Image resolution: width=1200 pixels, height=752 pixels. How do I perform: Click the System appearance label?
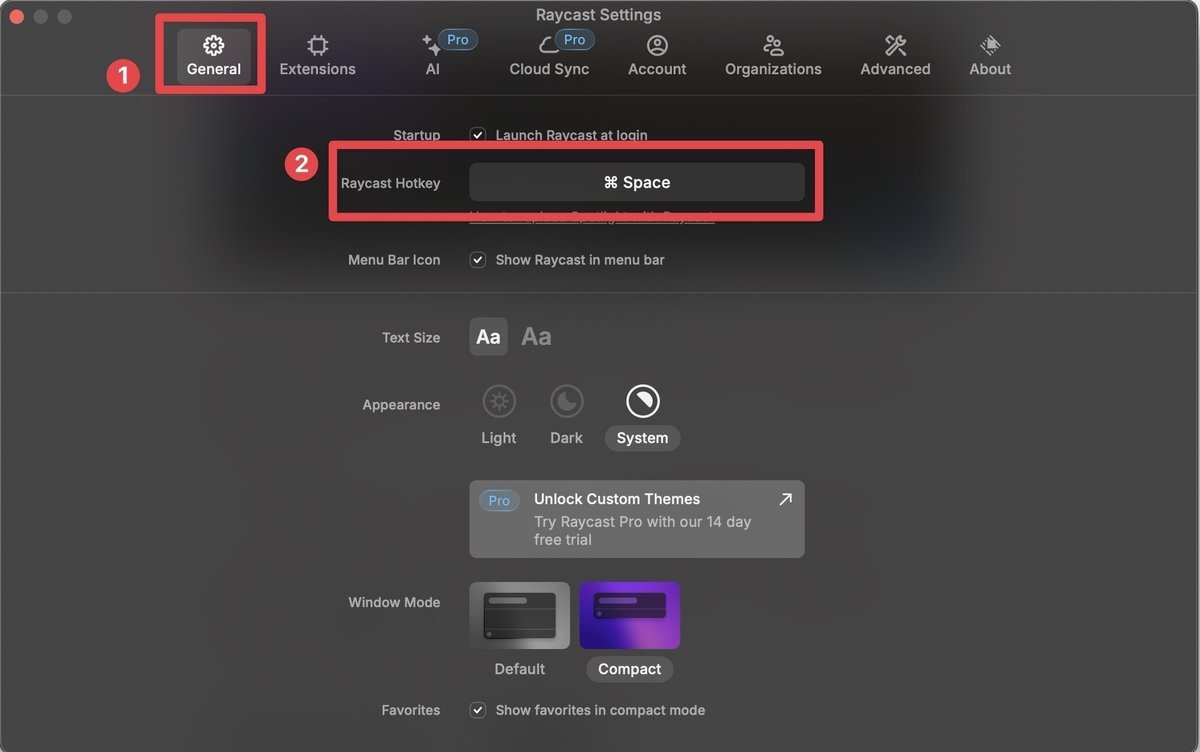[642, 438]
